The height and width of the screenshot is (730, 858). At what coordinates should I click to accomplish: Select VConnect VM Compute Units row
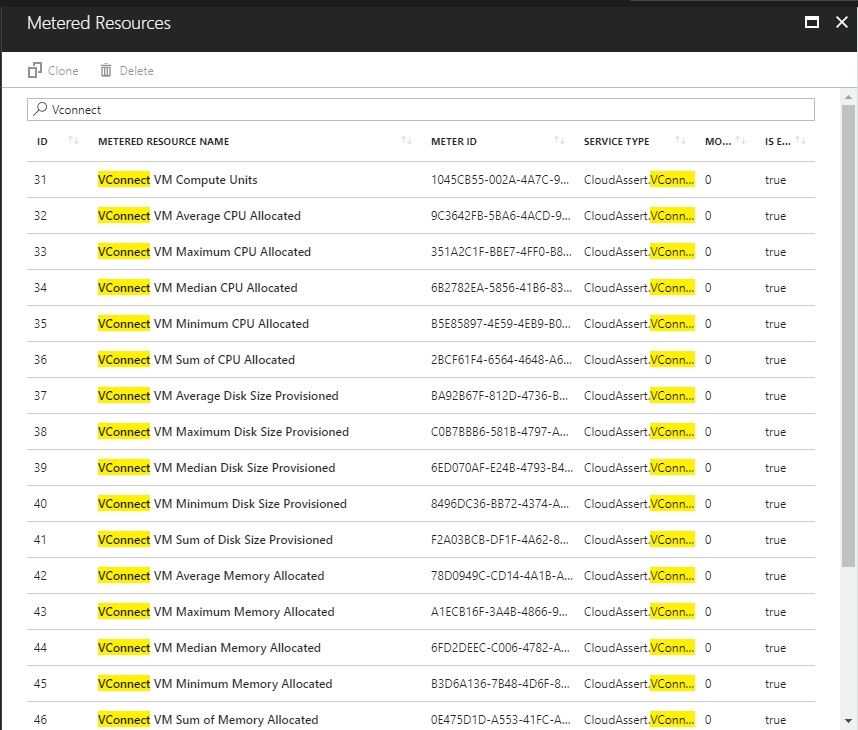point(177,180)
